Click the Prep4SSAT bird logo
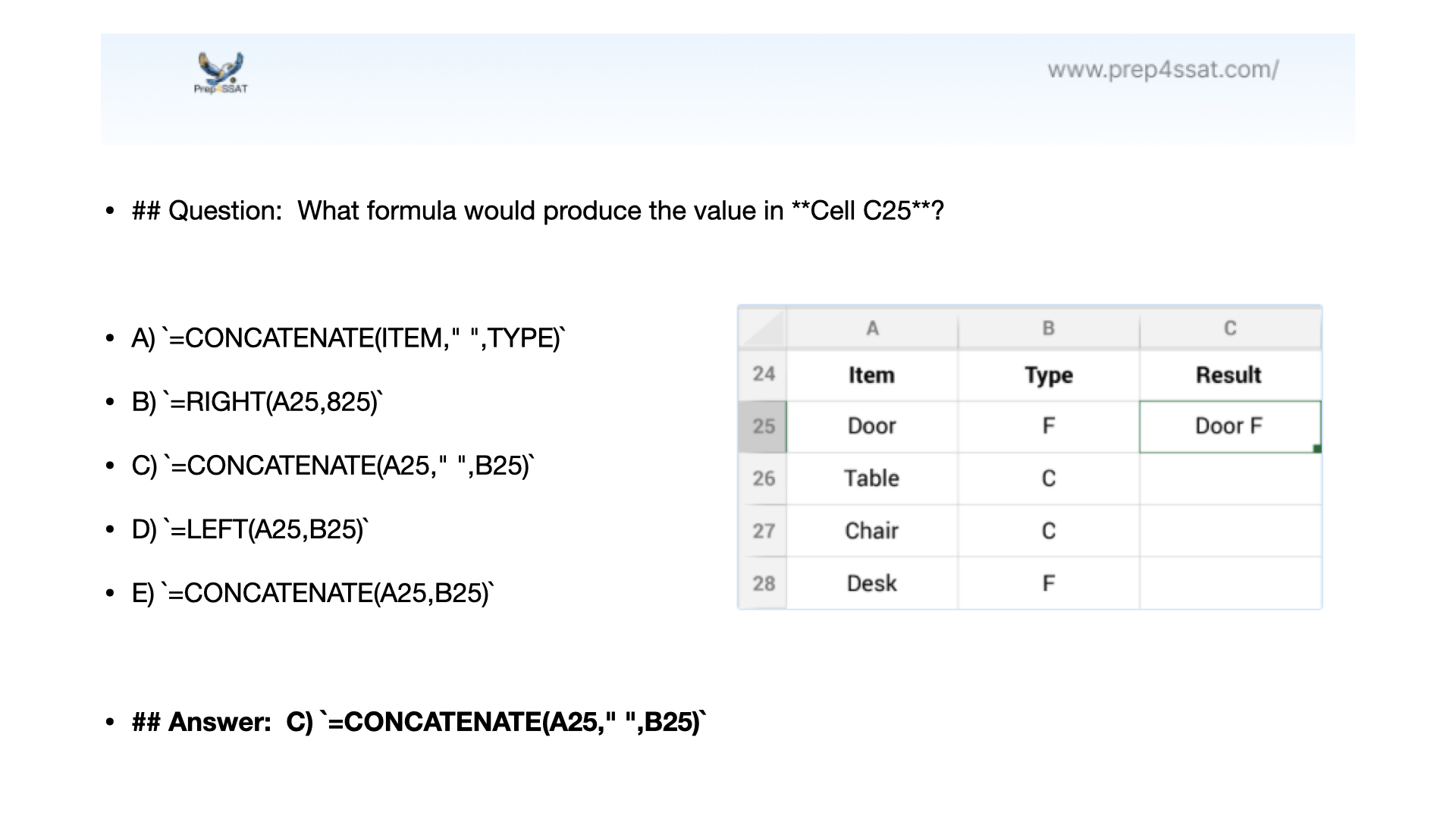The image size is (1456, 819). tap(221, 71)
